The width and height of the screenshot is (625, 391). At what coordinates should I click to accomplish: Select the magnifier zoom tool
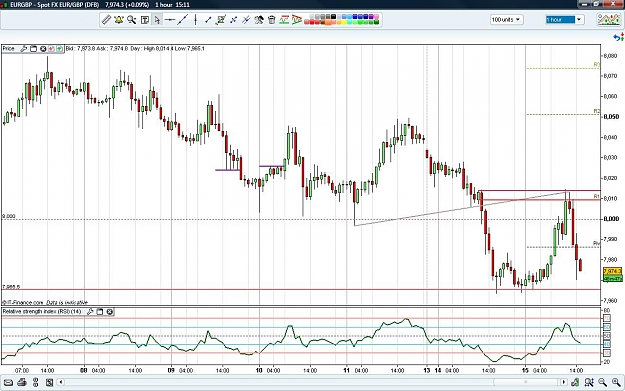coord(132,20)
